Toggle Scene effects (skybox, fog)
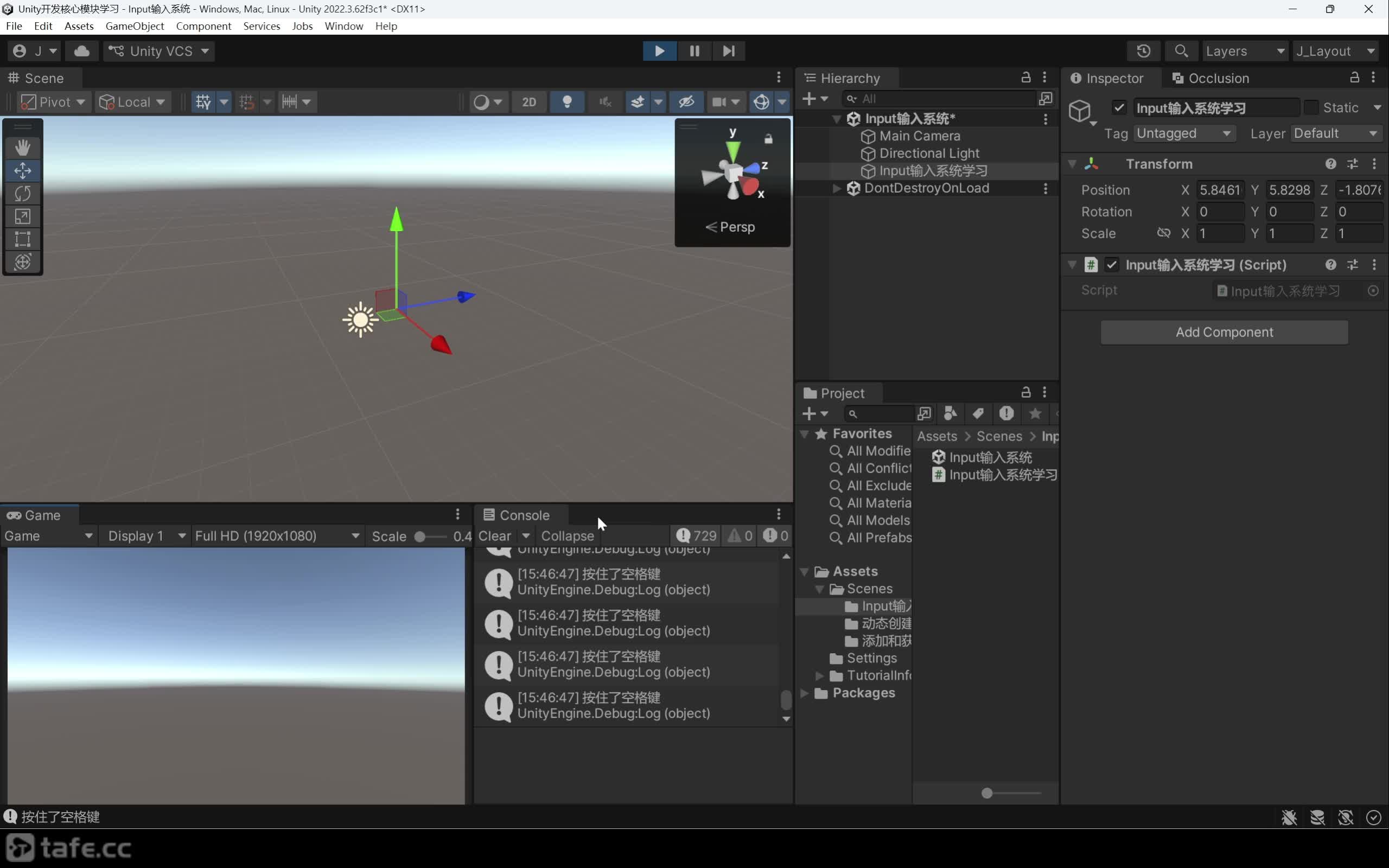This screenshot has height=868, width=1389. click(637, 102)
